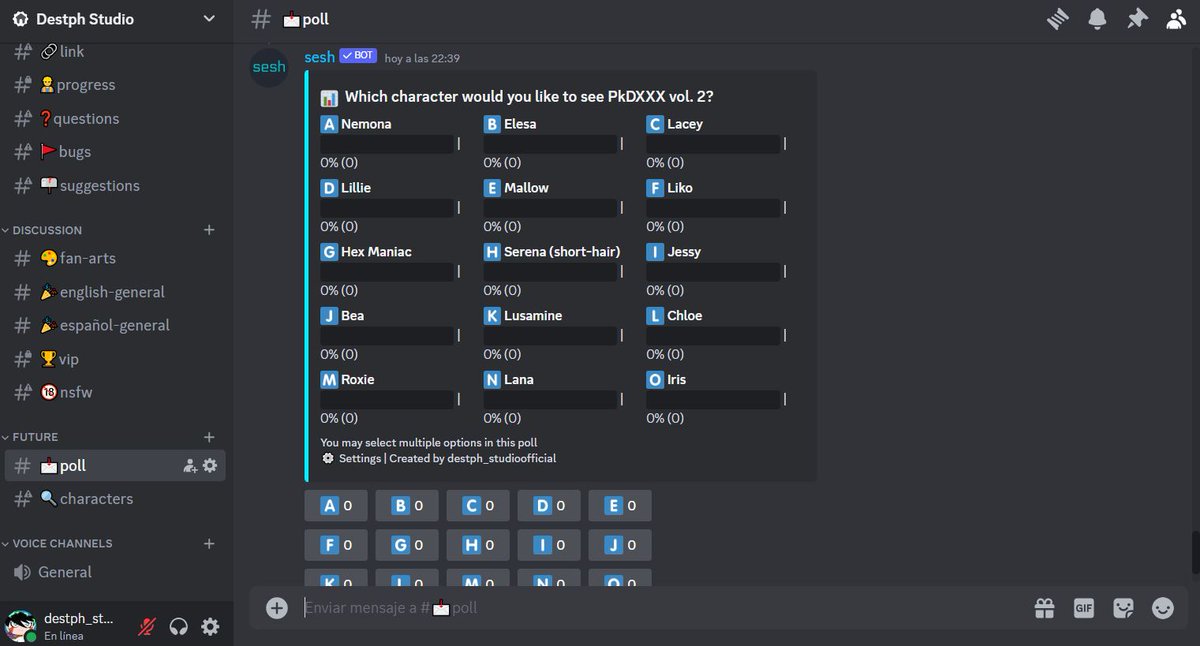
Task: Add a channel to VOICE CHANNELS category
Action: [209, 544]
